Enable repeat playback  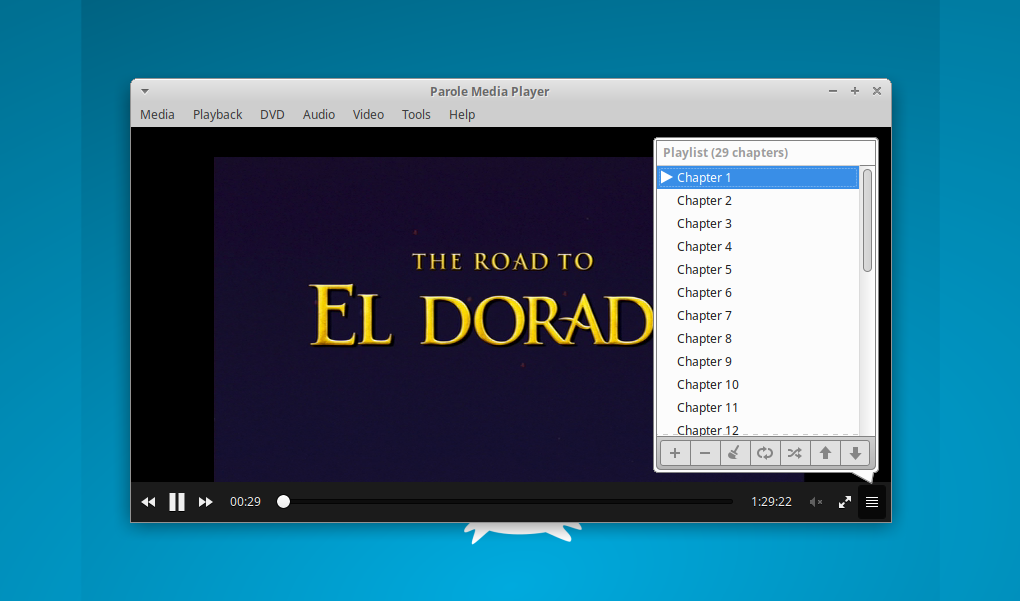[x=765, y=453]
